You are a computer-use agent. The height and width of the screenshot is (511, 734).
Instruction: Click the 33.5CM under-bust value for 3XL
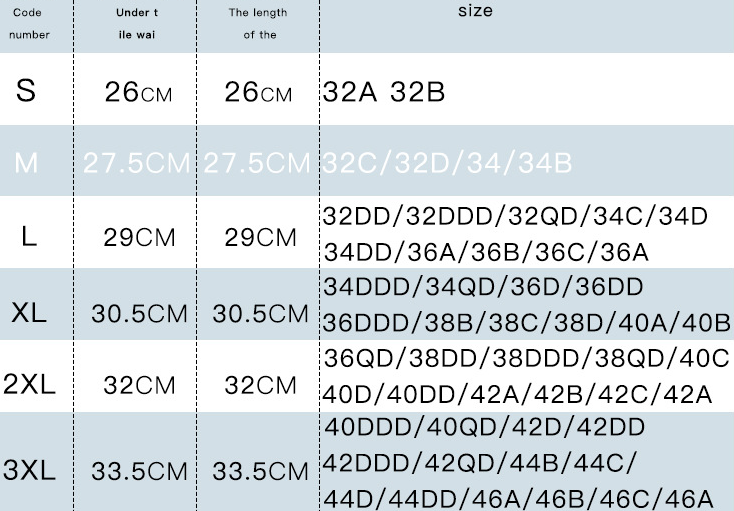139,471
